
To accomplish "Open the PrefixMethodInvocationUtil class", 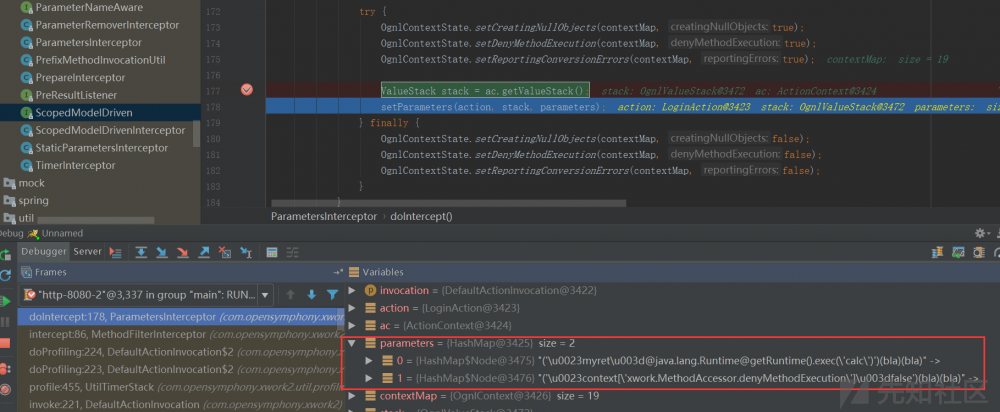I will [x=100, y=60].
